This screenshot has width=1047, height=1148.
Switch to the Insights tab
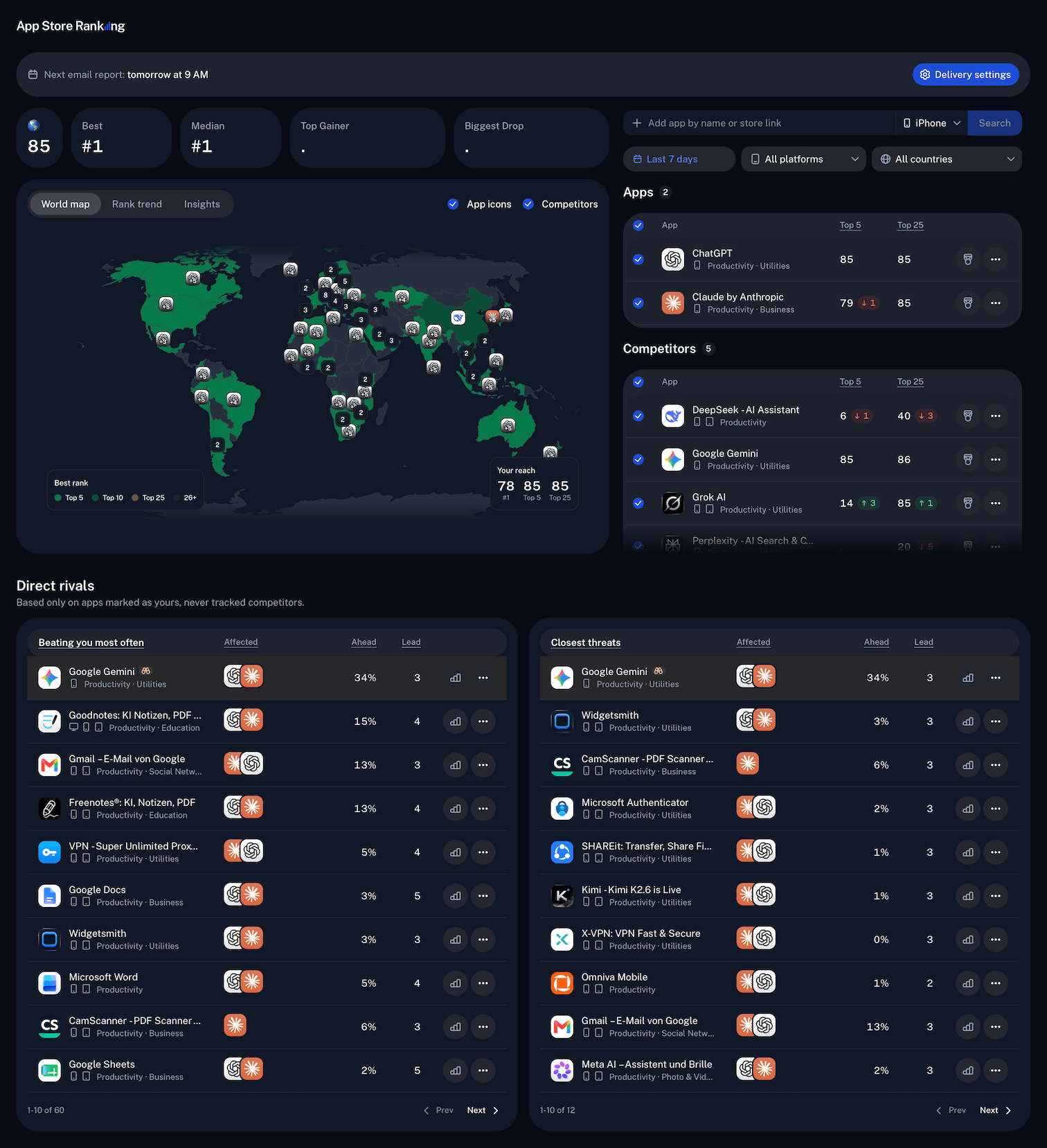pos(202,204)
